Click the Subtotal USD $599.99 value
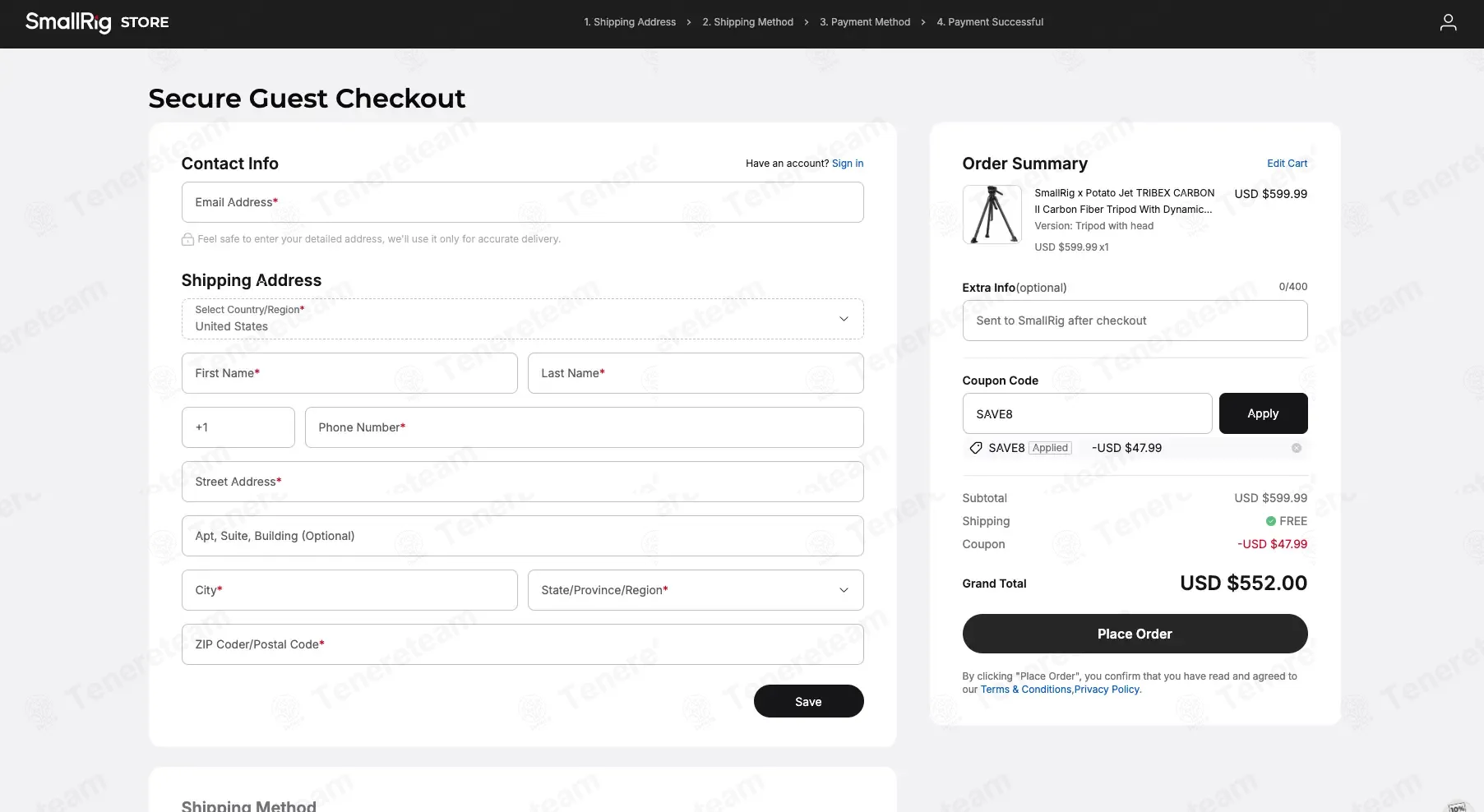The width and height of the screenshot is (1484, 812). tap(1270, 498)
